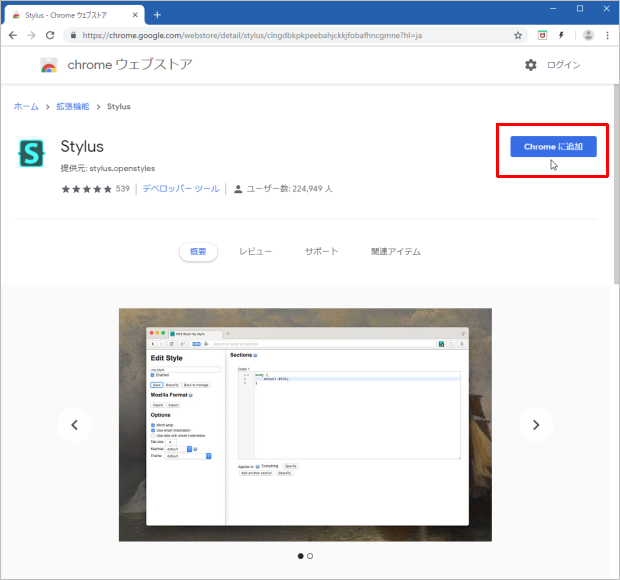
Task: Open Chrome three-dot menu
Action: (x=607, y=35)
